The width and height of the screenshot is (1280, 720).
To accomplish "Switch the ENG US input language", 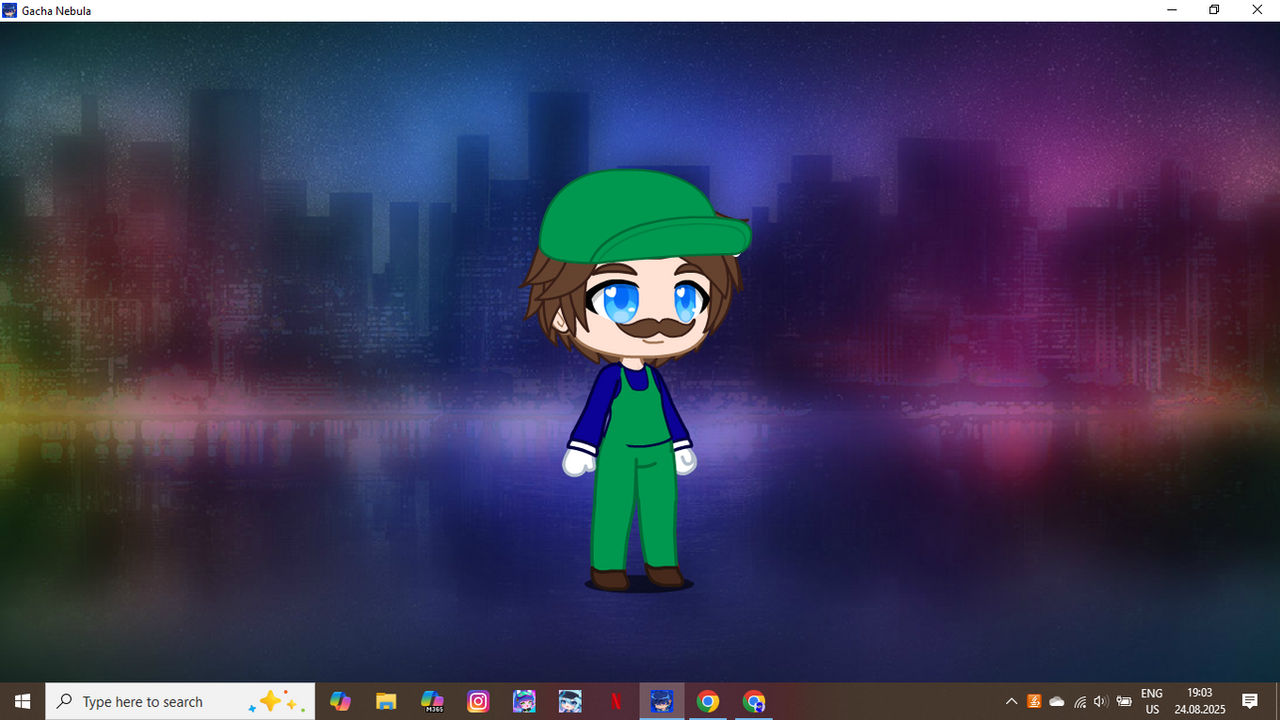I will tap(1152, 701).
